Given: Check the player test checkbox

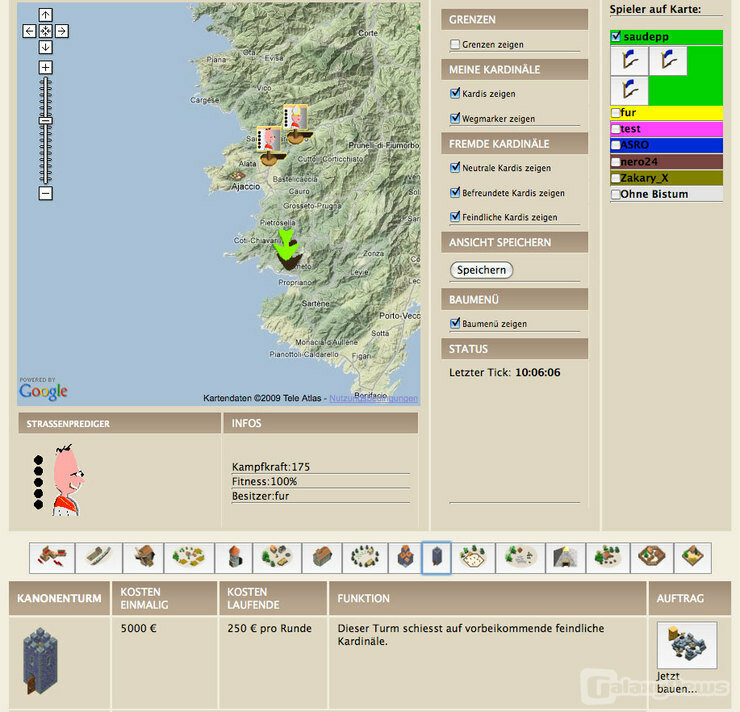Looking at the screenshot, I should [x=616, y=129].
